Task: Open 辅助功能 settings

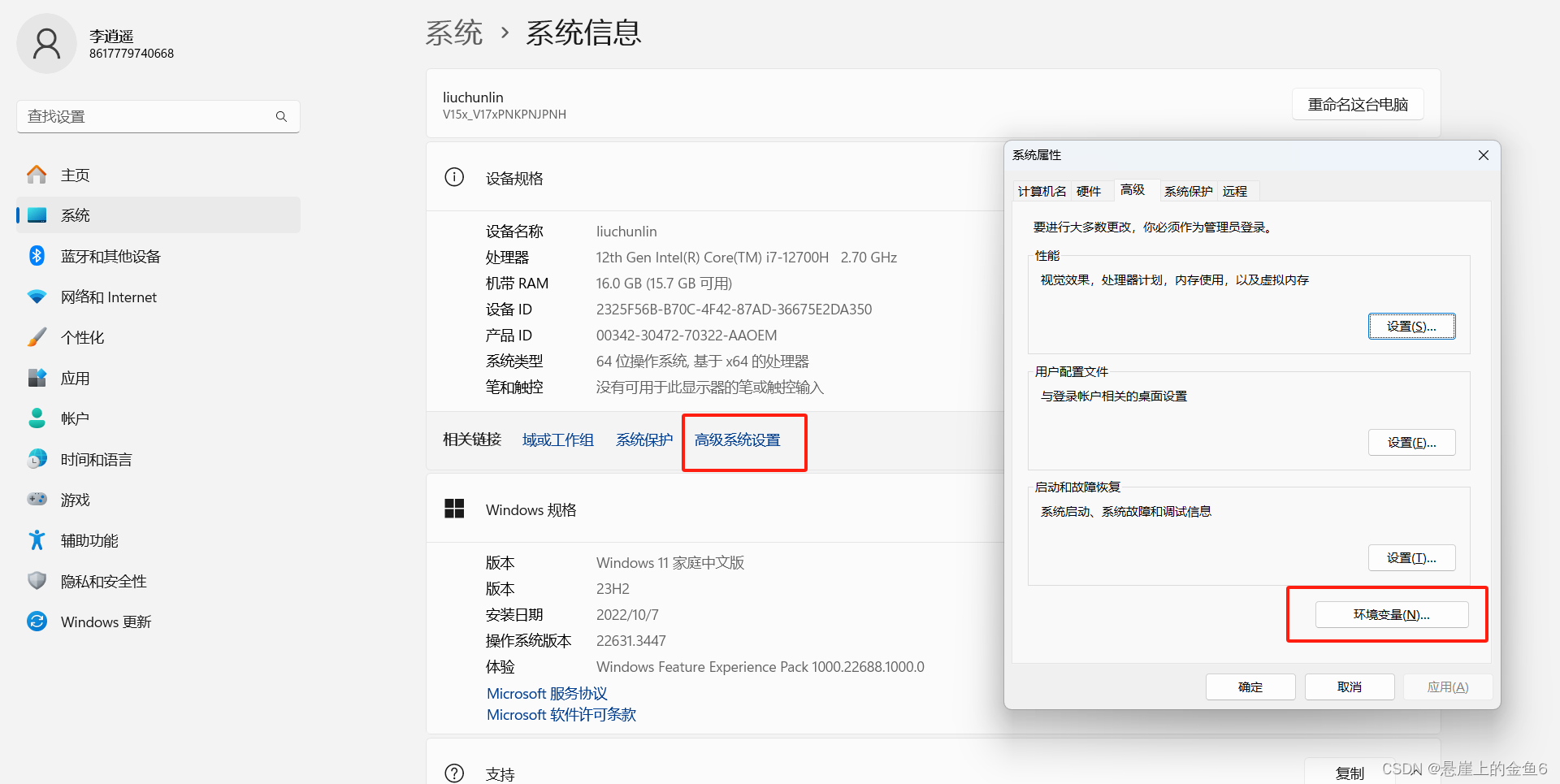Action: pos(158,540)
